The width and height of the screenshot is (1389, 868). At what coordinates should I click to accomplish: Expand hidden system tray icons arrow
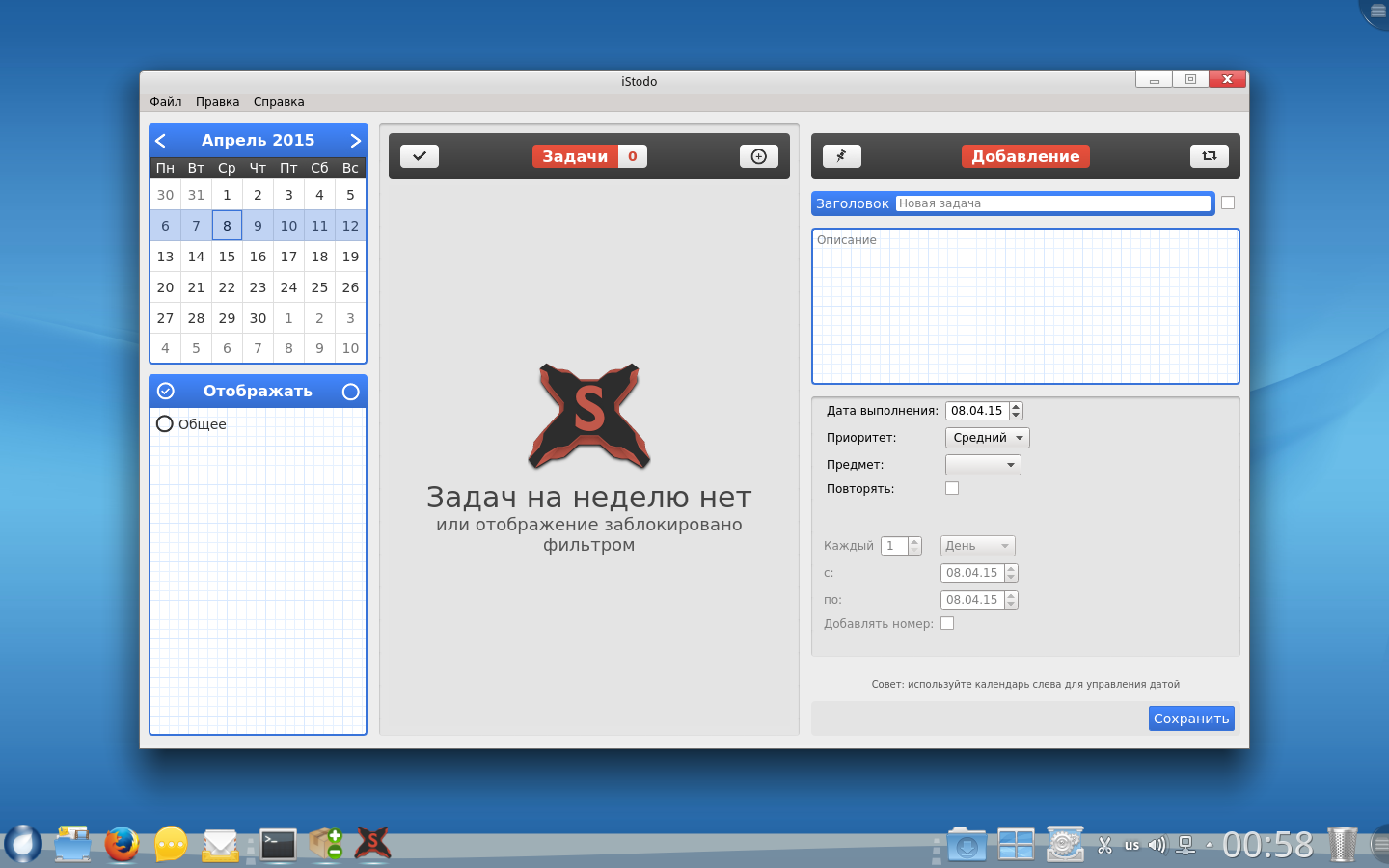(1210, 845)
